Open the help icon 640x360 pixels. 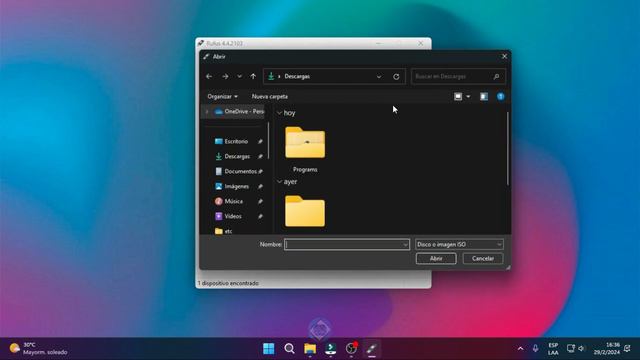pyautogui.click(x=500, y=96)
